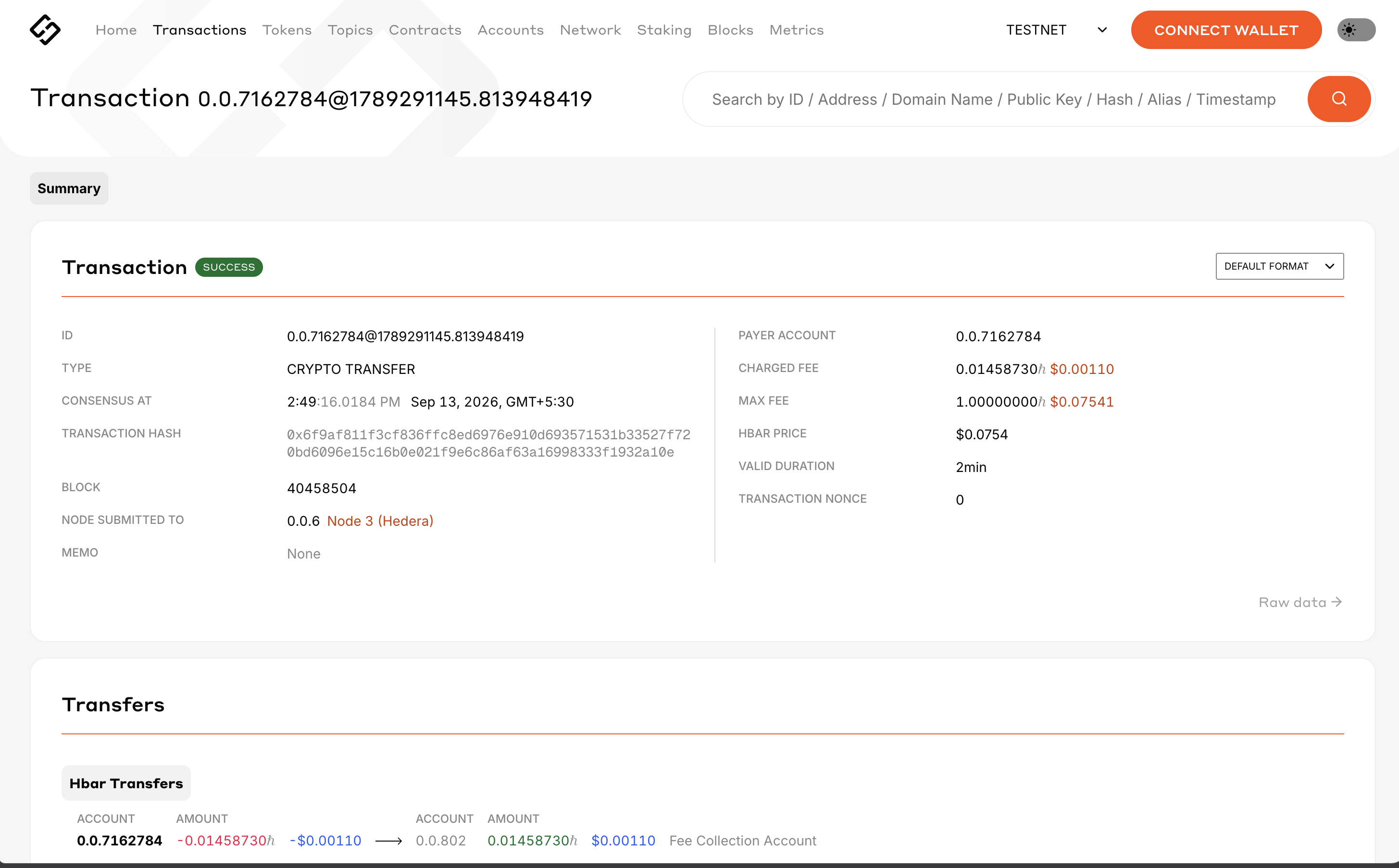The height and width of the screenshot is (868, 1399).
Task: Click the transaction hash value
Action: point(488,443)
